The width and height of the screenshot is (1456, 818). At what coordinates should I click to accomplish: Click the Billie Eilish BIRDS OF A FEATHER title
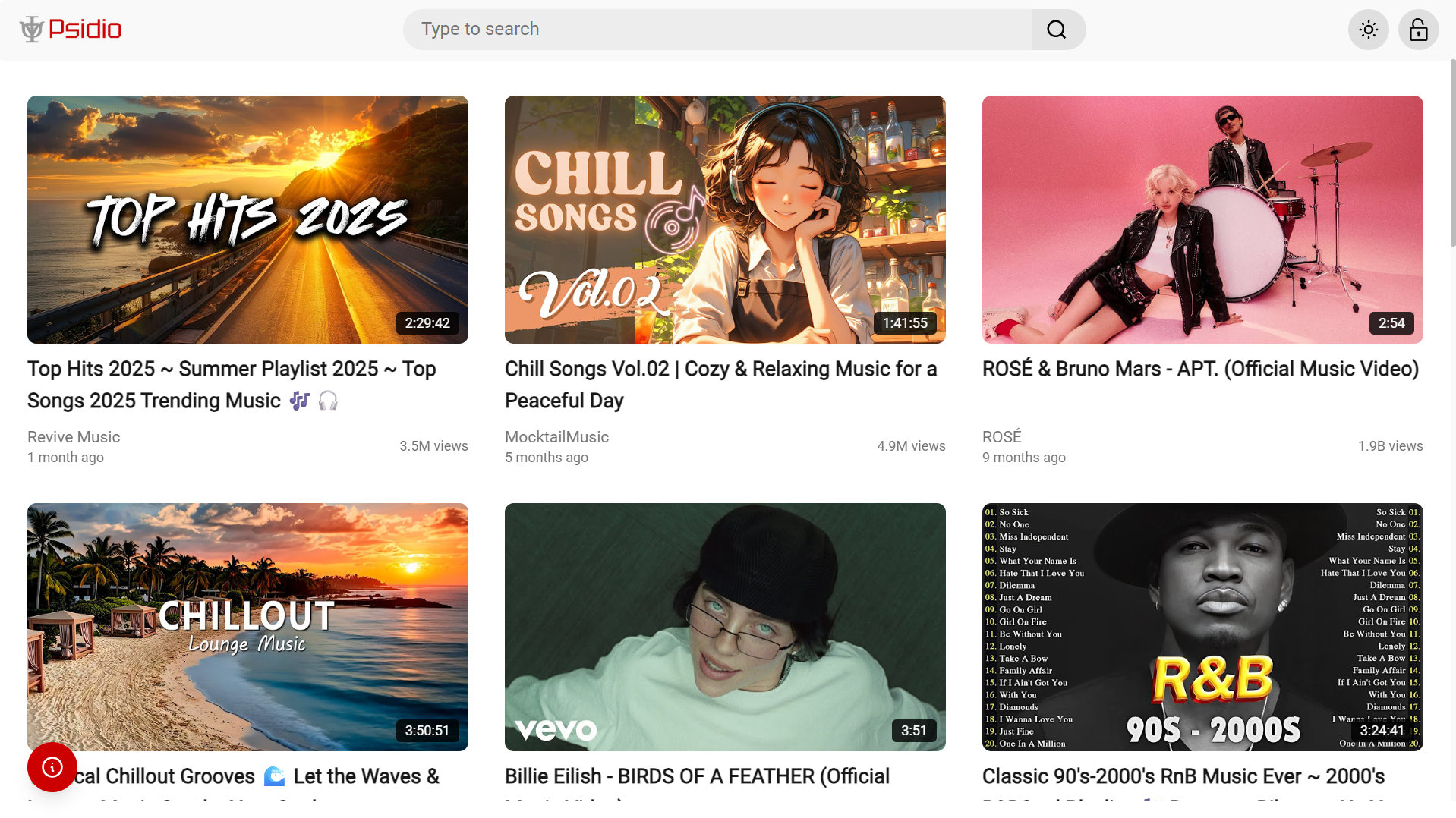[x=697, y=776]
